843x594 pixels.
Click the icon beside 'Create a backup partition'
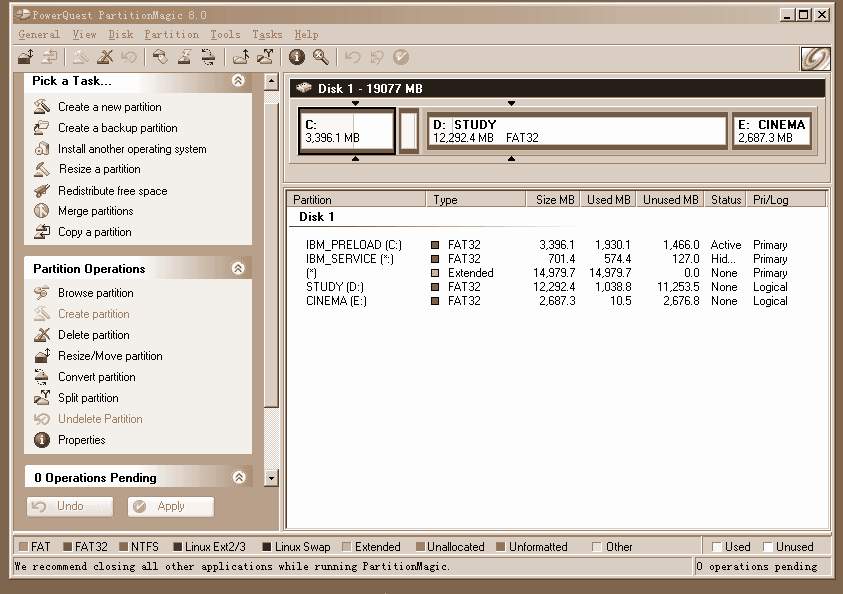click(42, 127)
